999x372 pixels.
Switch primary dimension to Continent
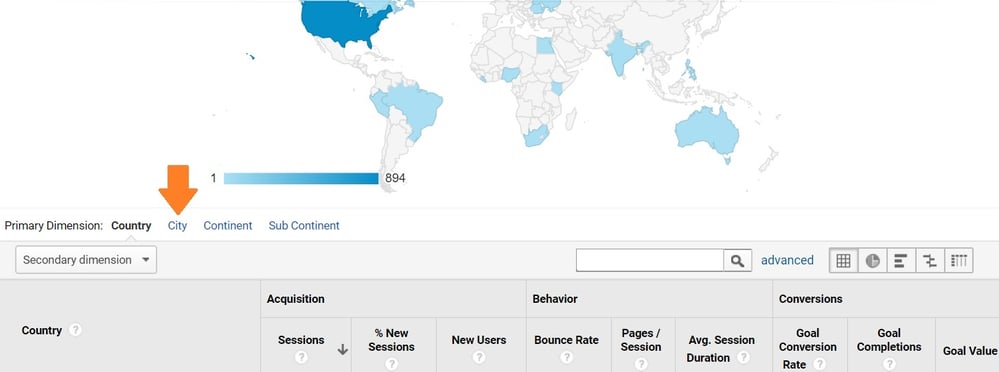point(228,225)
